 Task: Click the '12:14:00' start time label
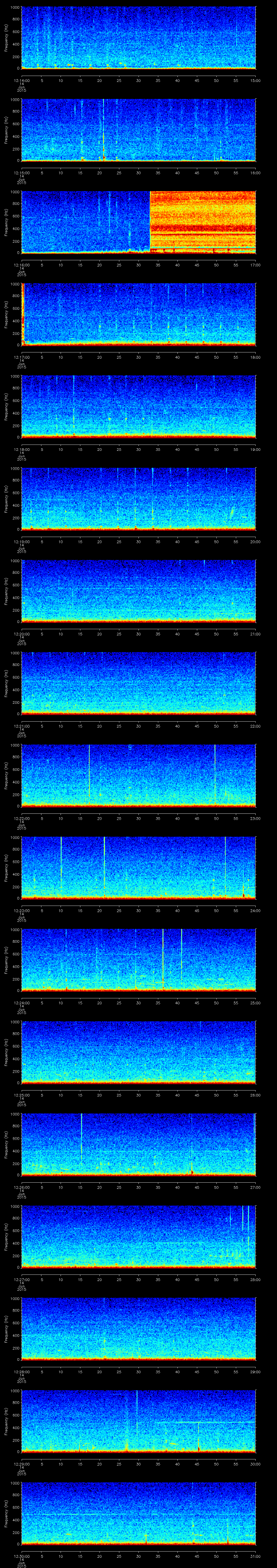(21, 80)
